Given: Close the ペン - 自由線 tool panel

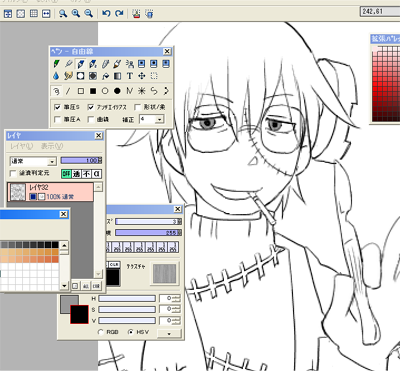Looking at the screenshot, I should (167, 51).
